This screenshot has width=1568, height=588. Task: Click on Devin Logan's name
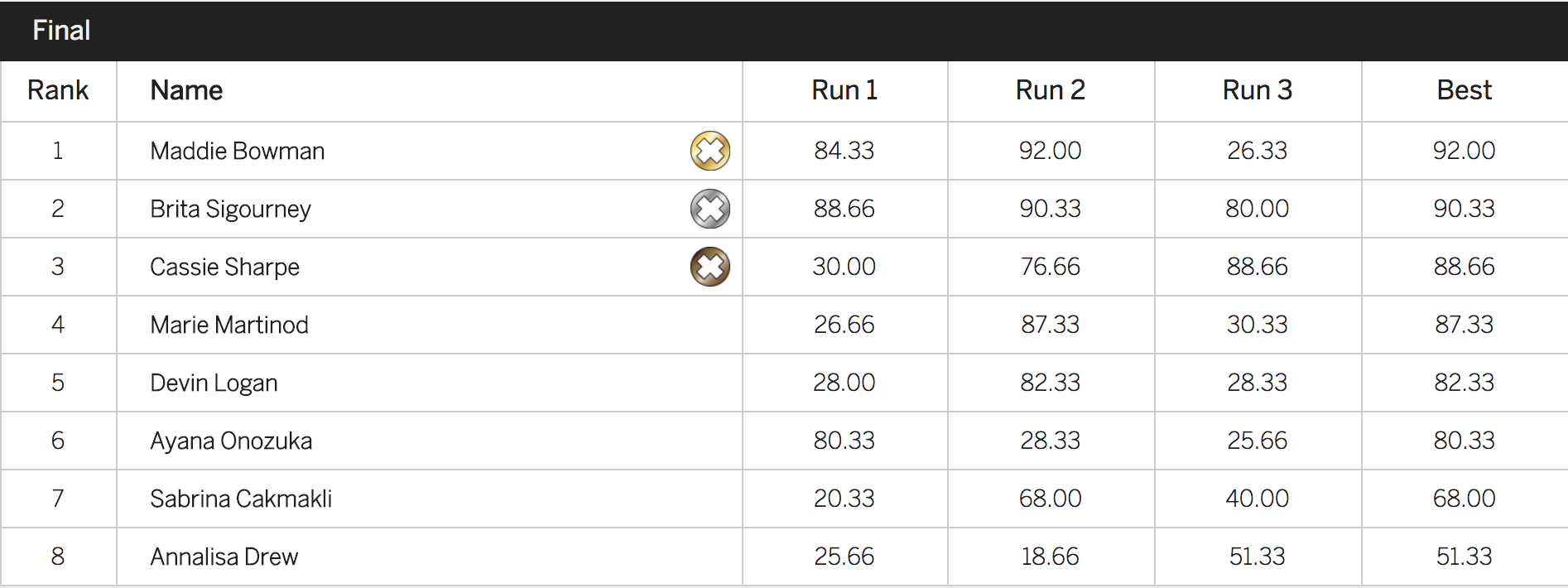point(214,383)
